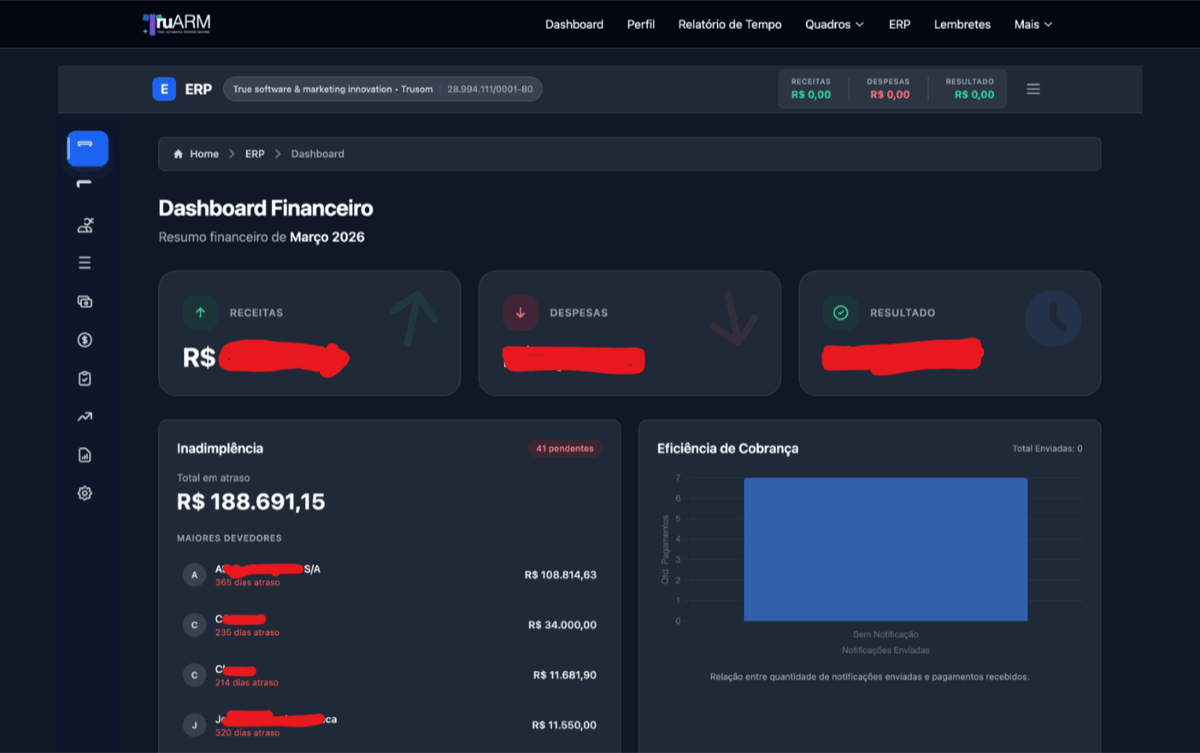
Task: Click the green check icon on Resultado card
Action: coord(840,313)
